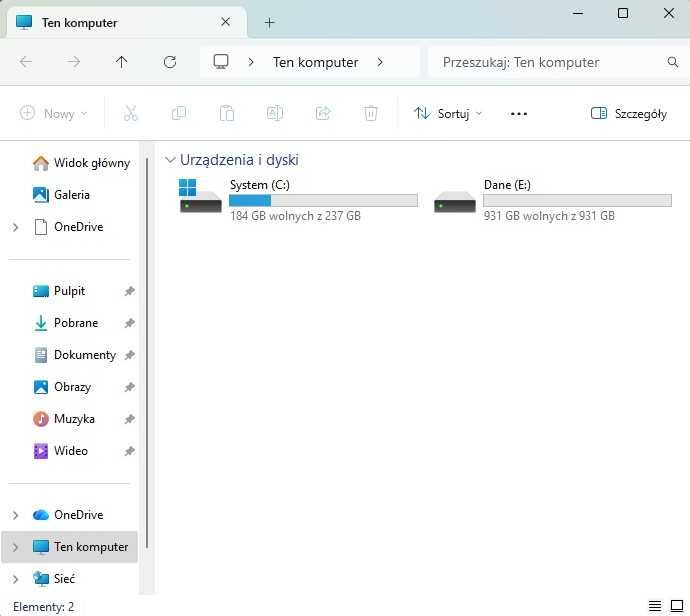Click the Paste toolbar icon
This screenshot has width=690, height=616.
227,114
